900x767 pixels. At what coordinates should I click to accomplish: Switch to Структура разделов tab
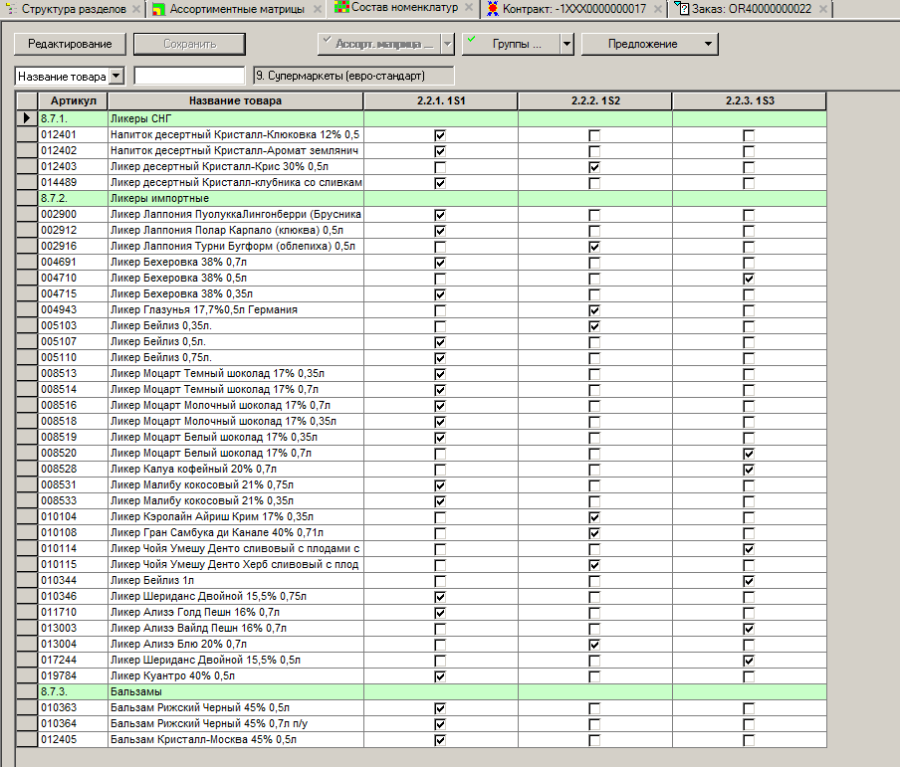(x=73, y=9)
